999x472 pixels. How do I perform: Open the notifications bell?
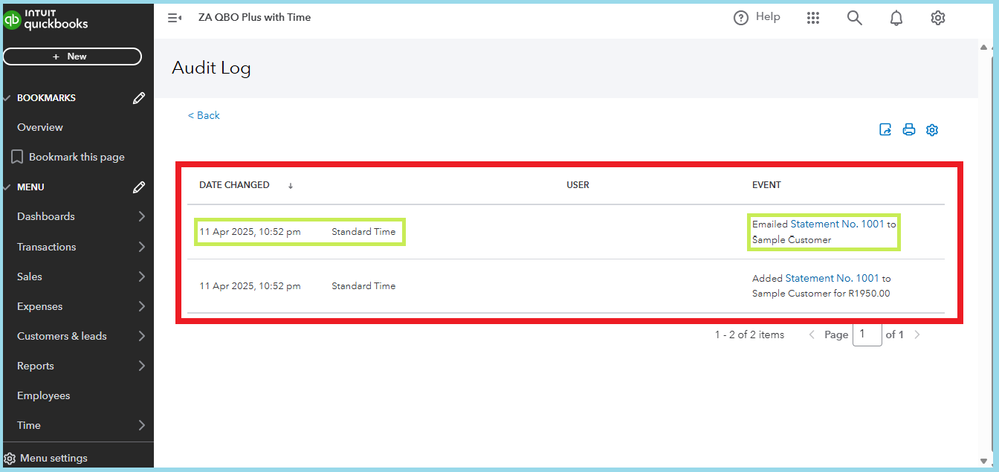pyautogui.click(x=896, y=18)
